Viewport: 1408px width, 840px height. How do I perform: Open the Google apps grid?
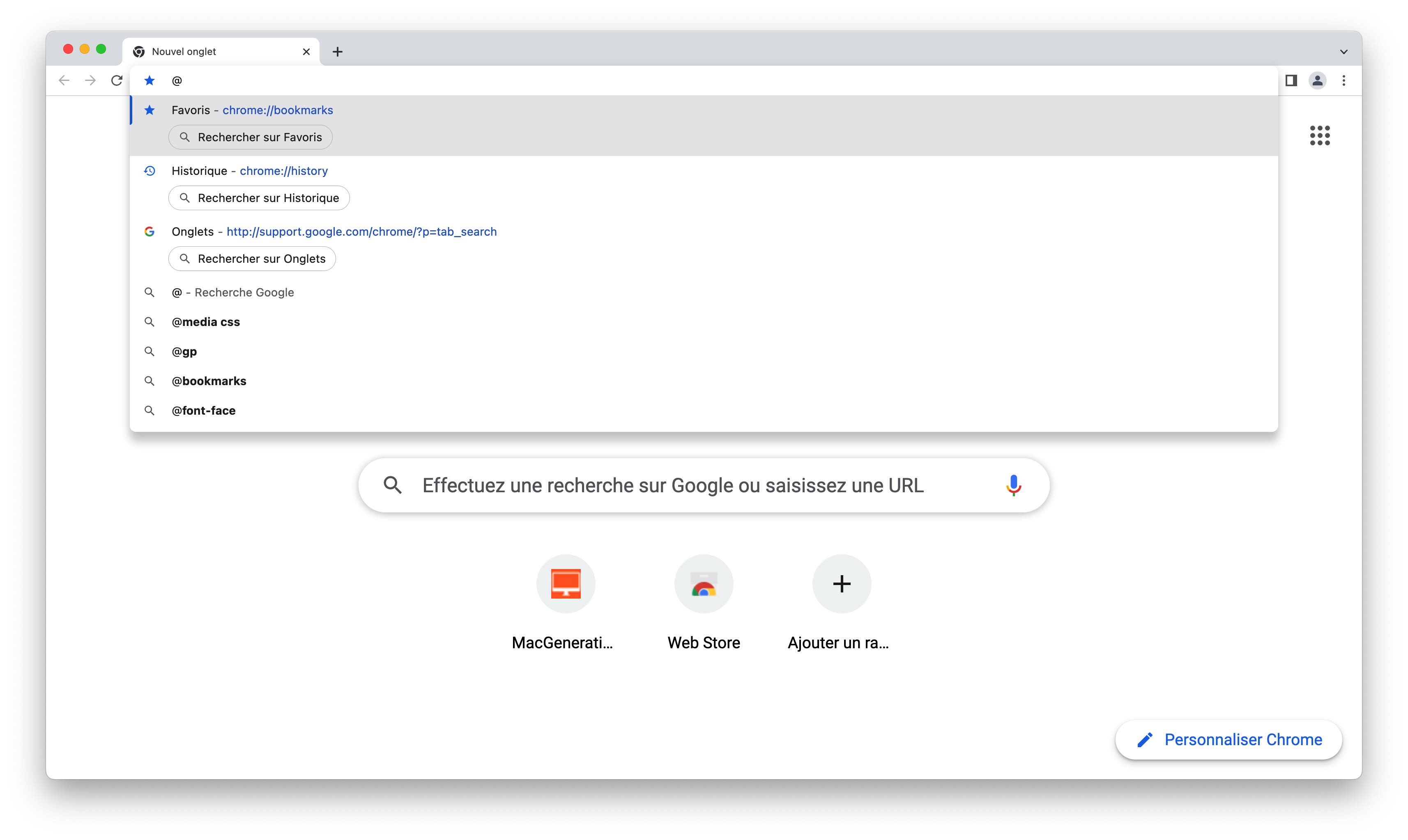pyautogui.click(x=1320, y=135)
